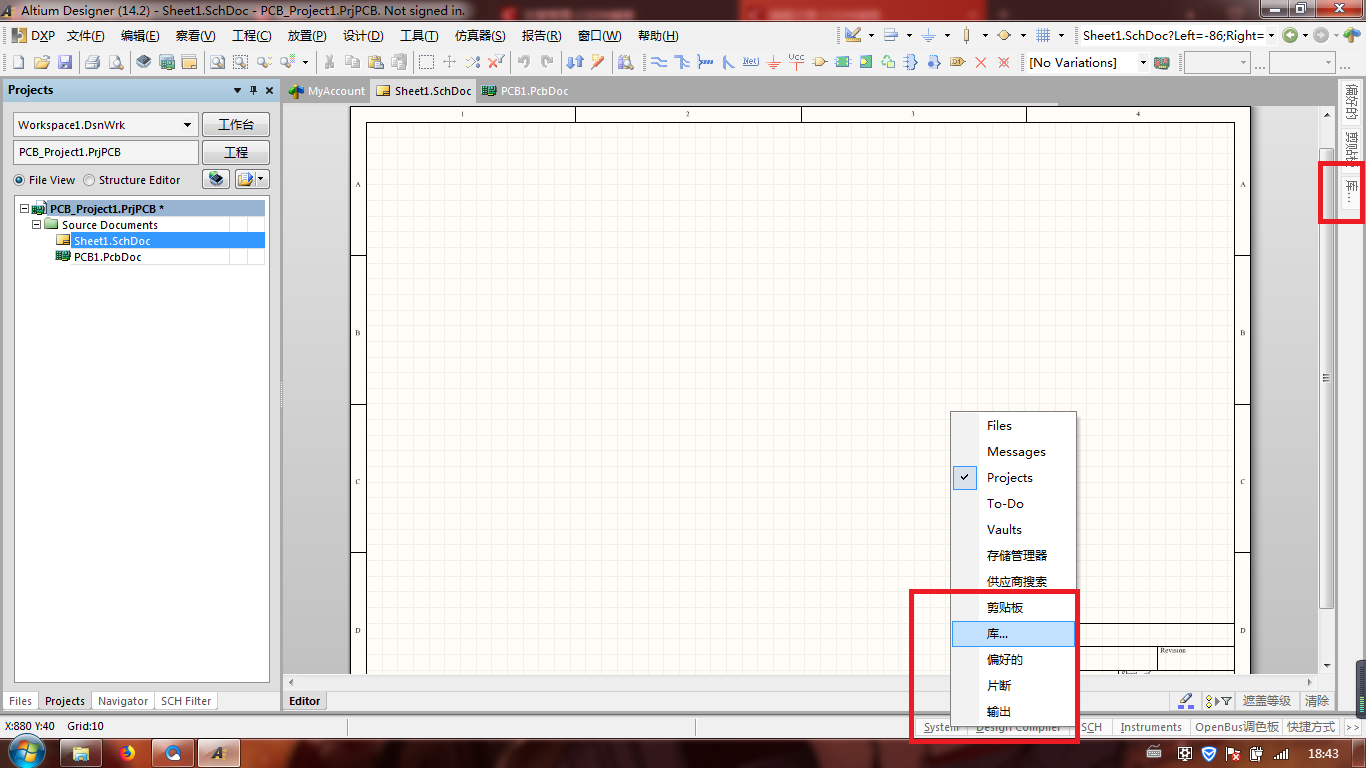
Task: Click the Place Net Label icon
Action: [751, 62]
